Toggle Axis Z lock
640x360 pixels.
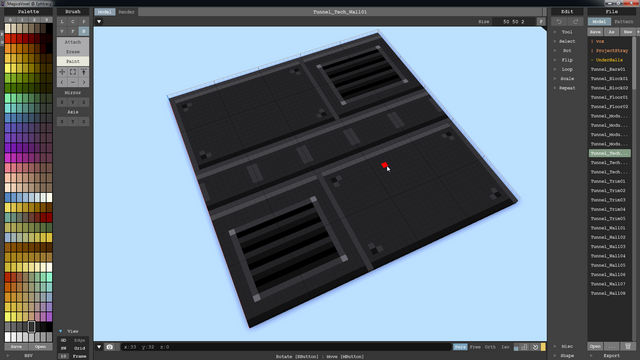[84, 122]
